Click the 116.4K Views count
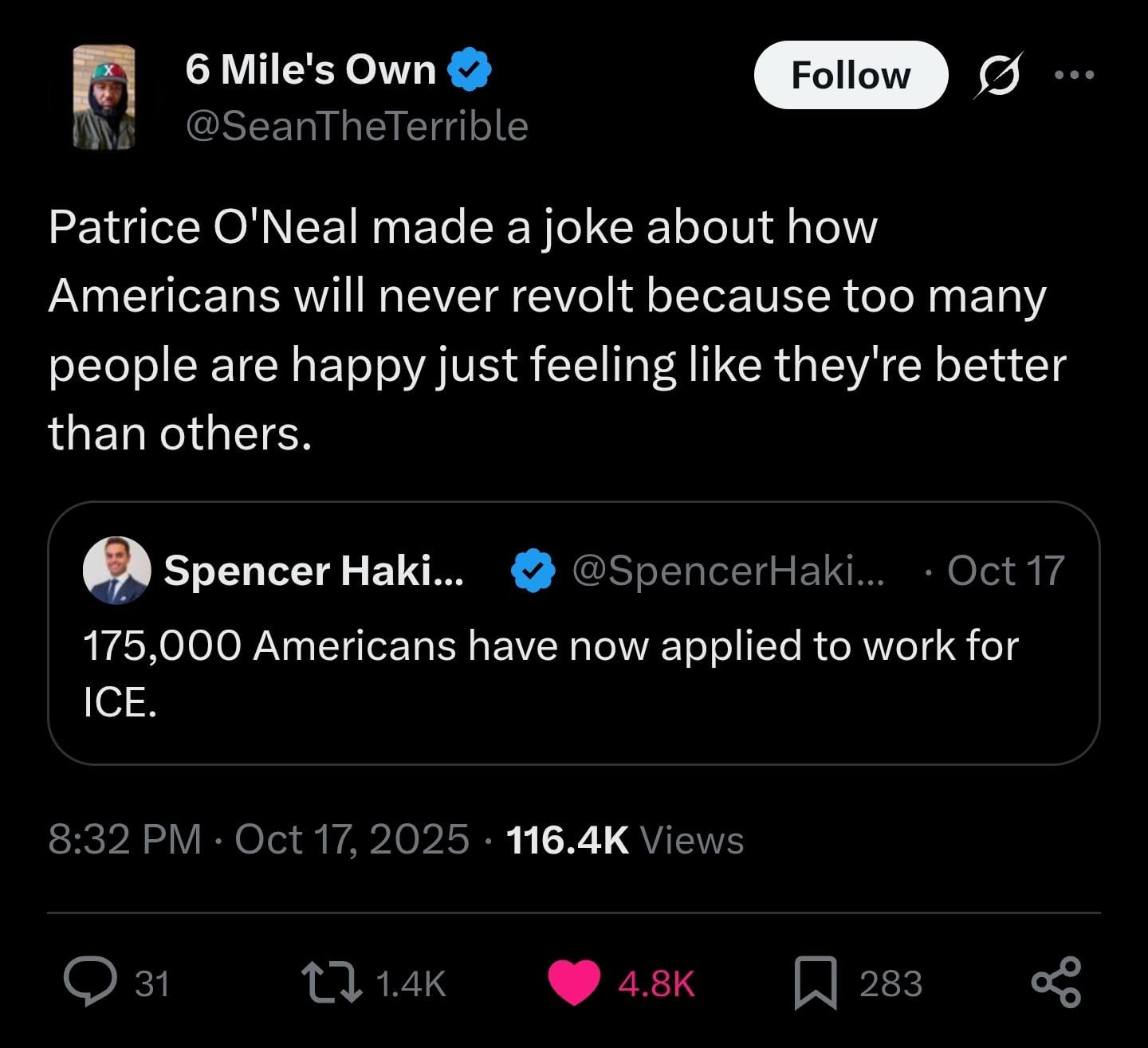The width and height of the screenshot is (1148, 1048). [x=625, y=839]
